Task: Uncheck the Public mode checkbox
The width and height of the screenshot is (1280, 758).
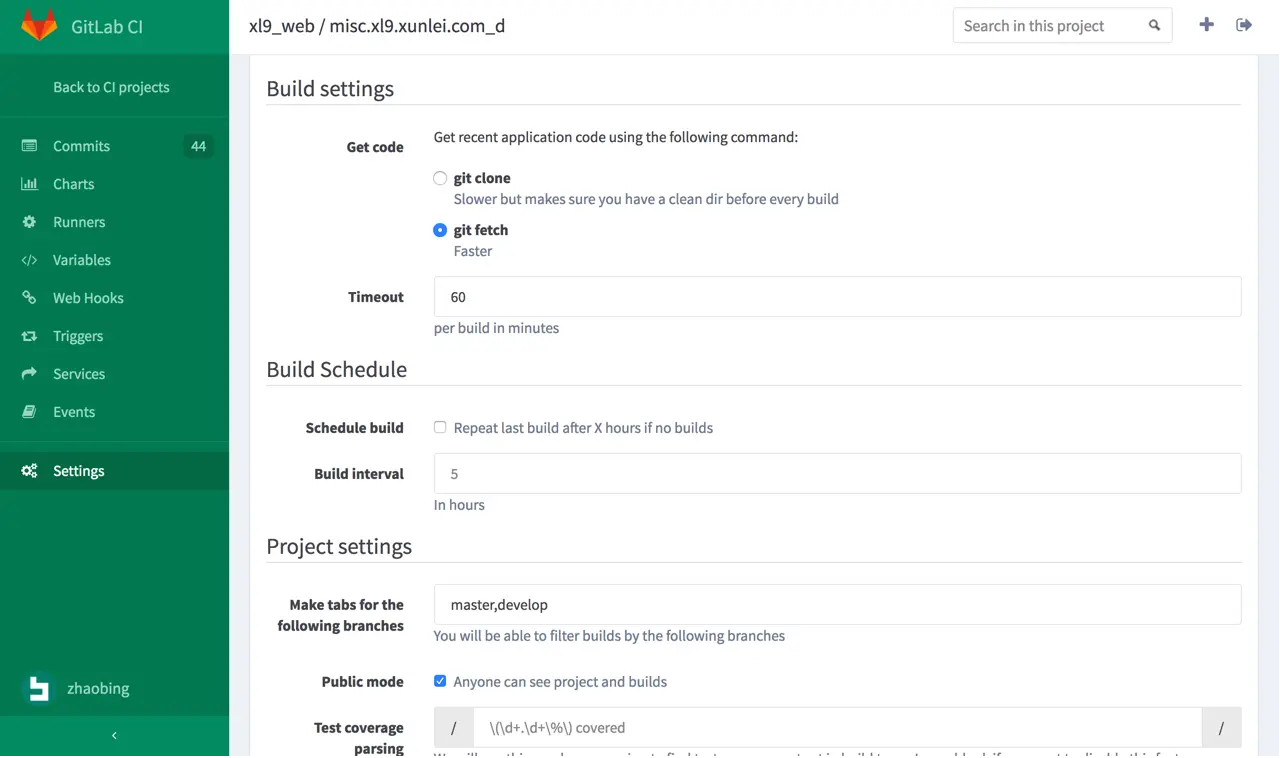Action: [x=440, y=682]
